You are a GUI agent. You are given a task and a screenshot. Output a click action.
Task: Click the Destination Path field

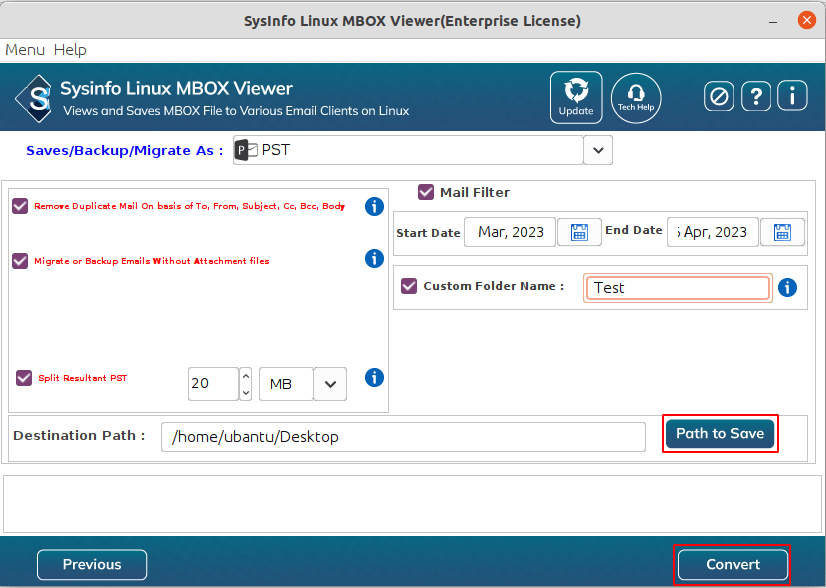click(x=403, y=437)
